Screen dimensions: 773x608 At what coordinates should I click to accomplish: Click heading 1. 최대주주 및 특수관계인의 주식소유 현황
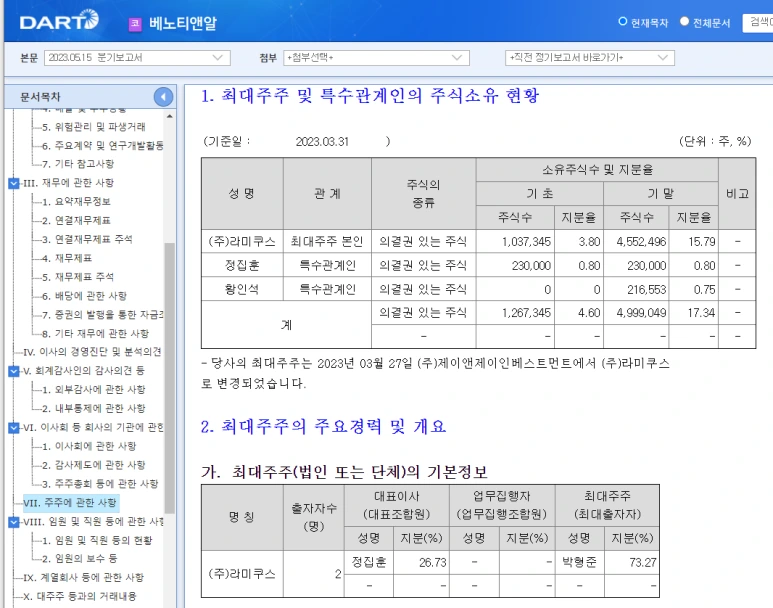point(370,96)
